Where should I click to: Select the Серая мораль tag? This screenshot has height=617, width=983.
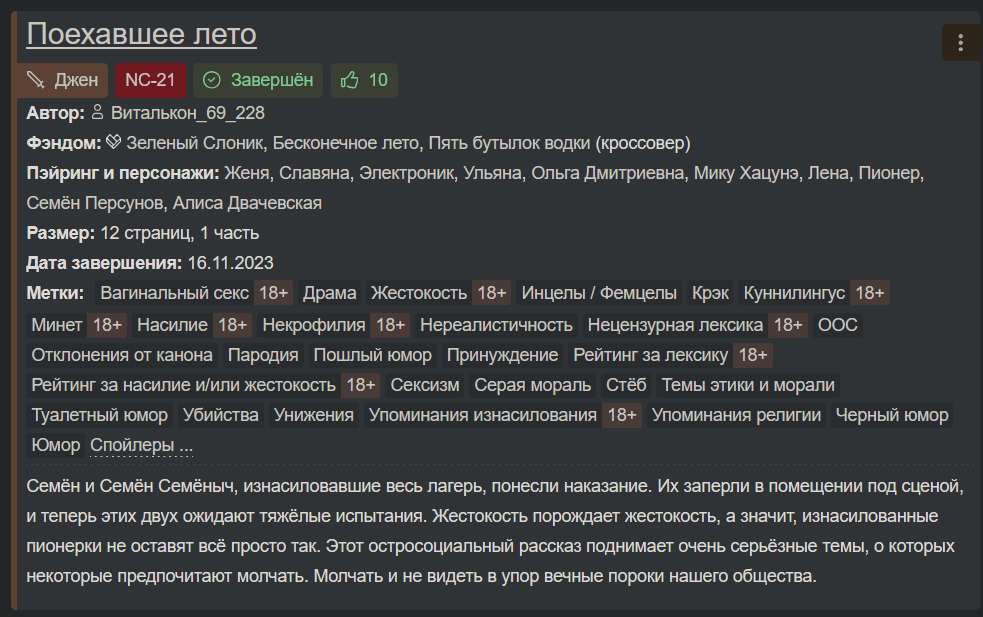(x=532, y=385)
